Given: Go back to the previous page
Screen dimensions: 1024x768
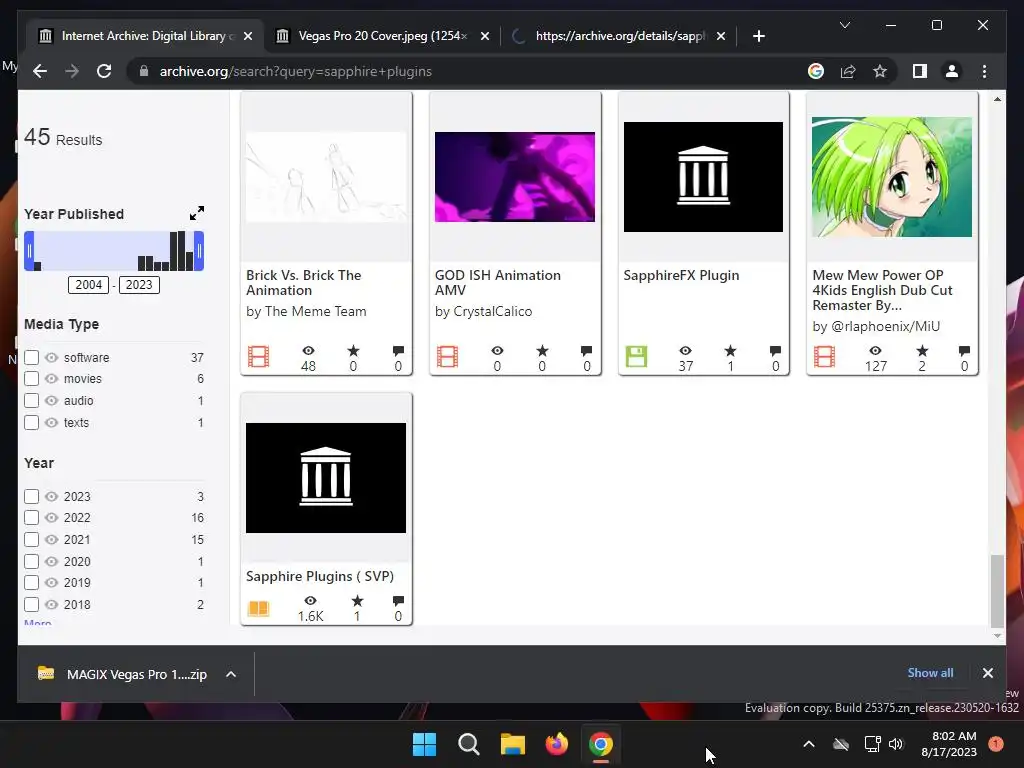Looking at the screenshot, I should click(x=40, y=71).
